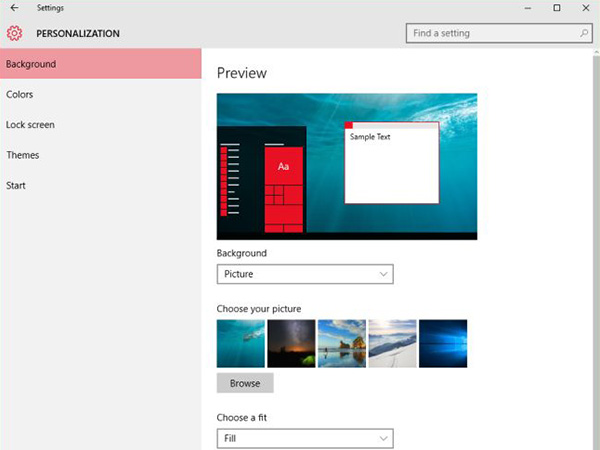
Task: Click the Personalization gear icon
Action: click(14, 33)
